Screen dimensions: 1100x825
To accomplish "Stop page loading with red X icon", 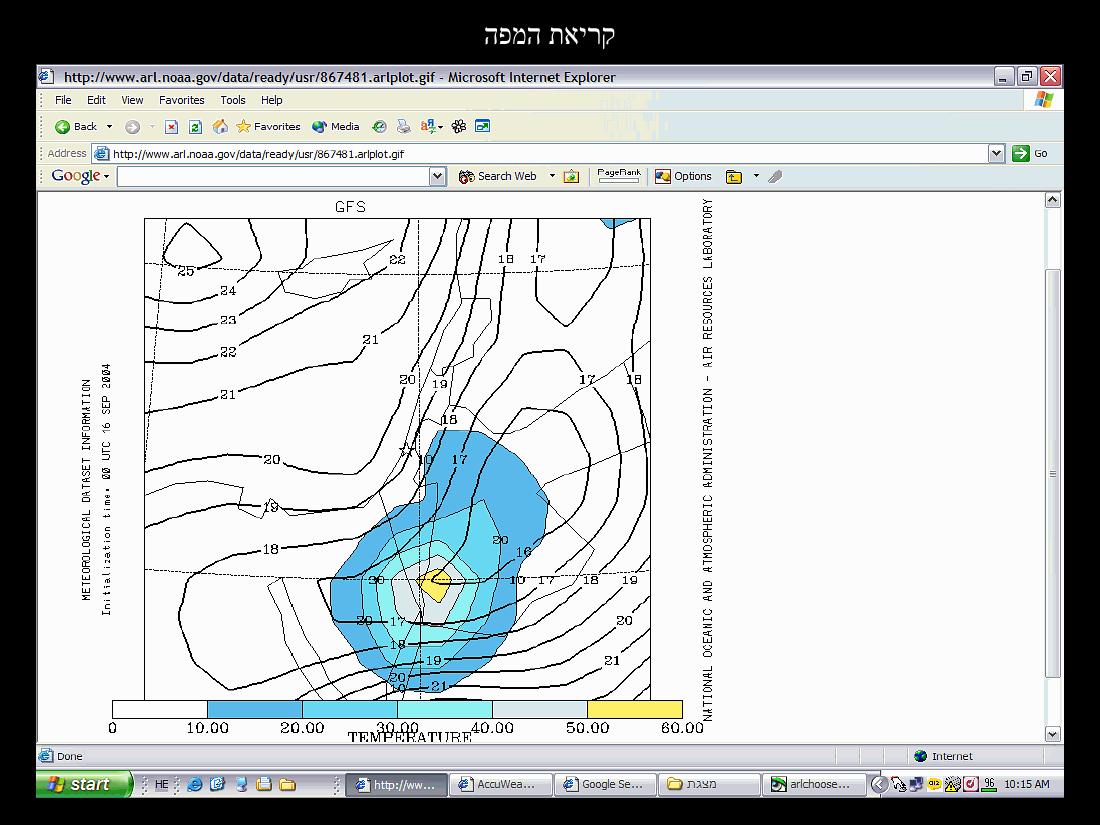I will click(x=171, y=127).
